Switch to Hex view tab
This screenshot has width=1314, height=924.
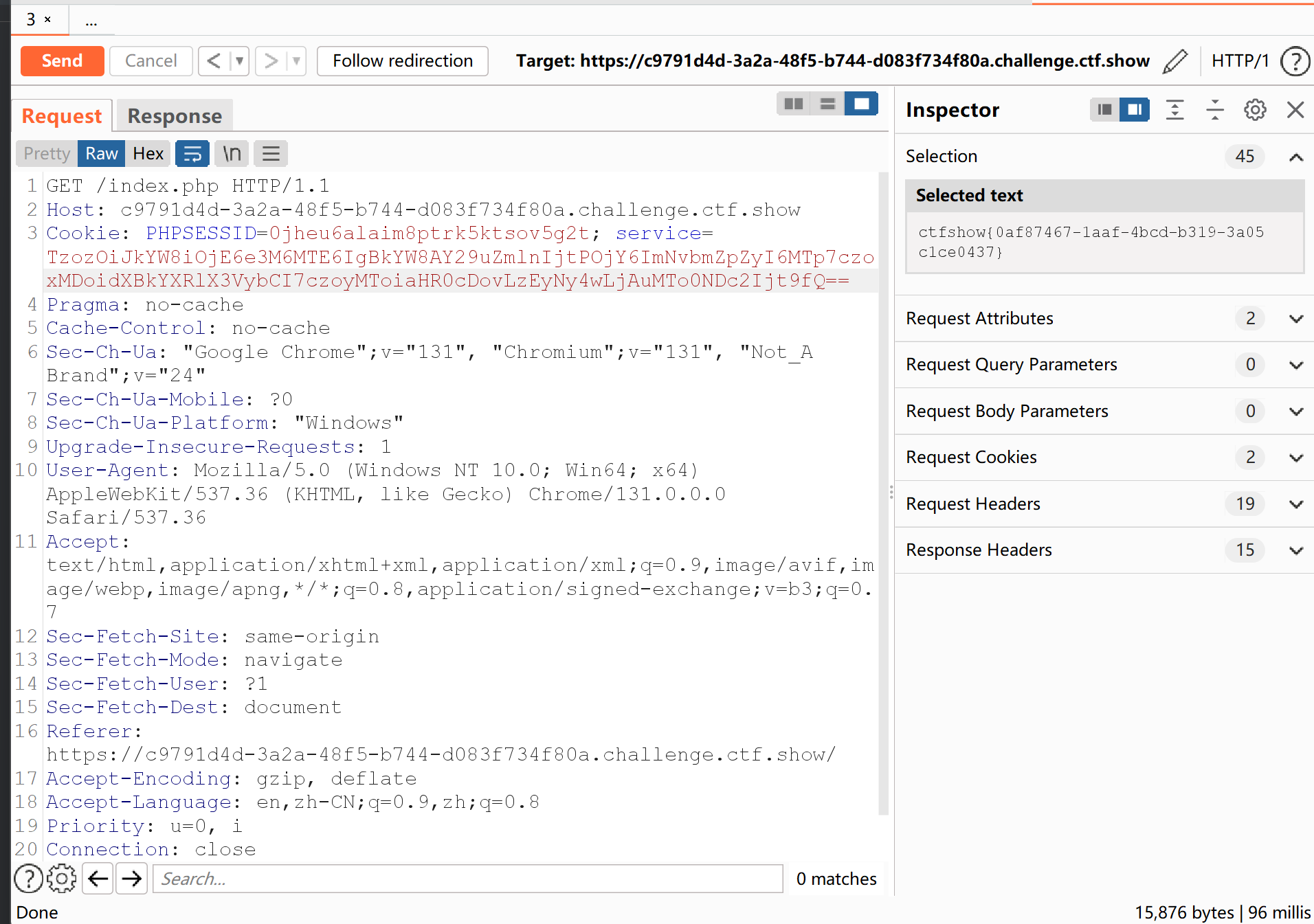pyautogui.click(x=148, y=154)
